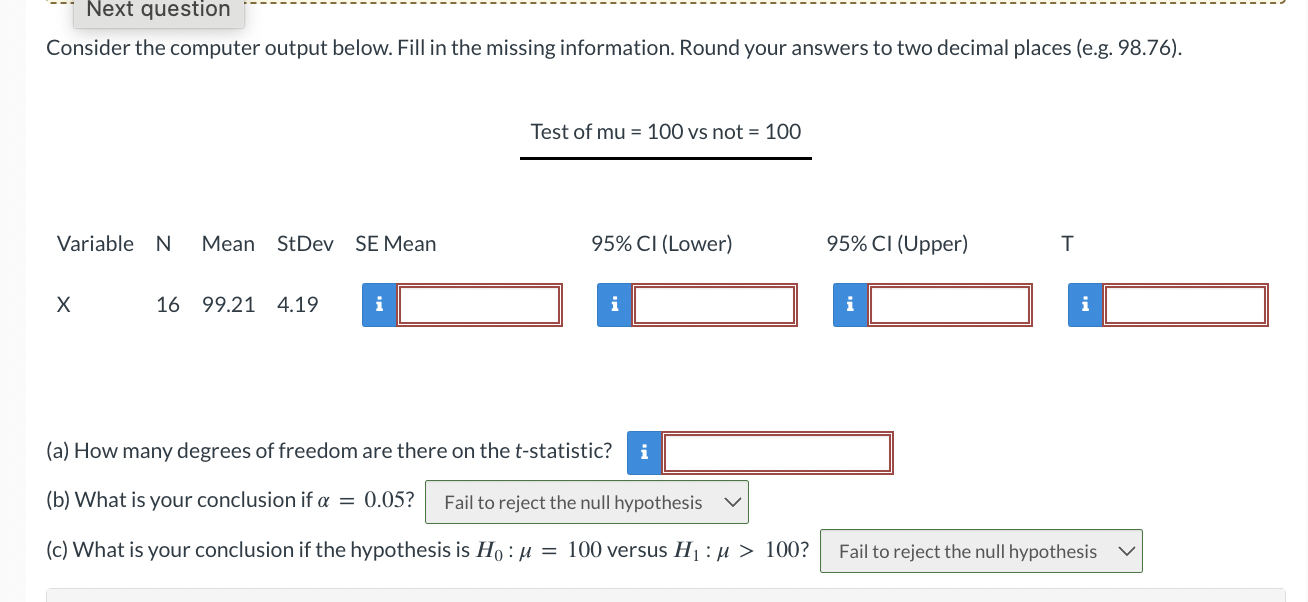Screen dimensions: 1308x602
Task: Click the SE Mean answer input box
Action: (x=478, y=304)
